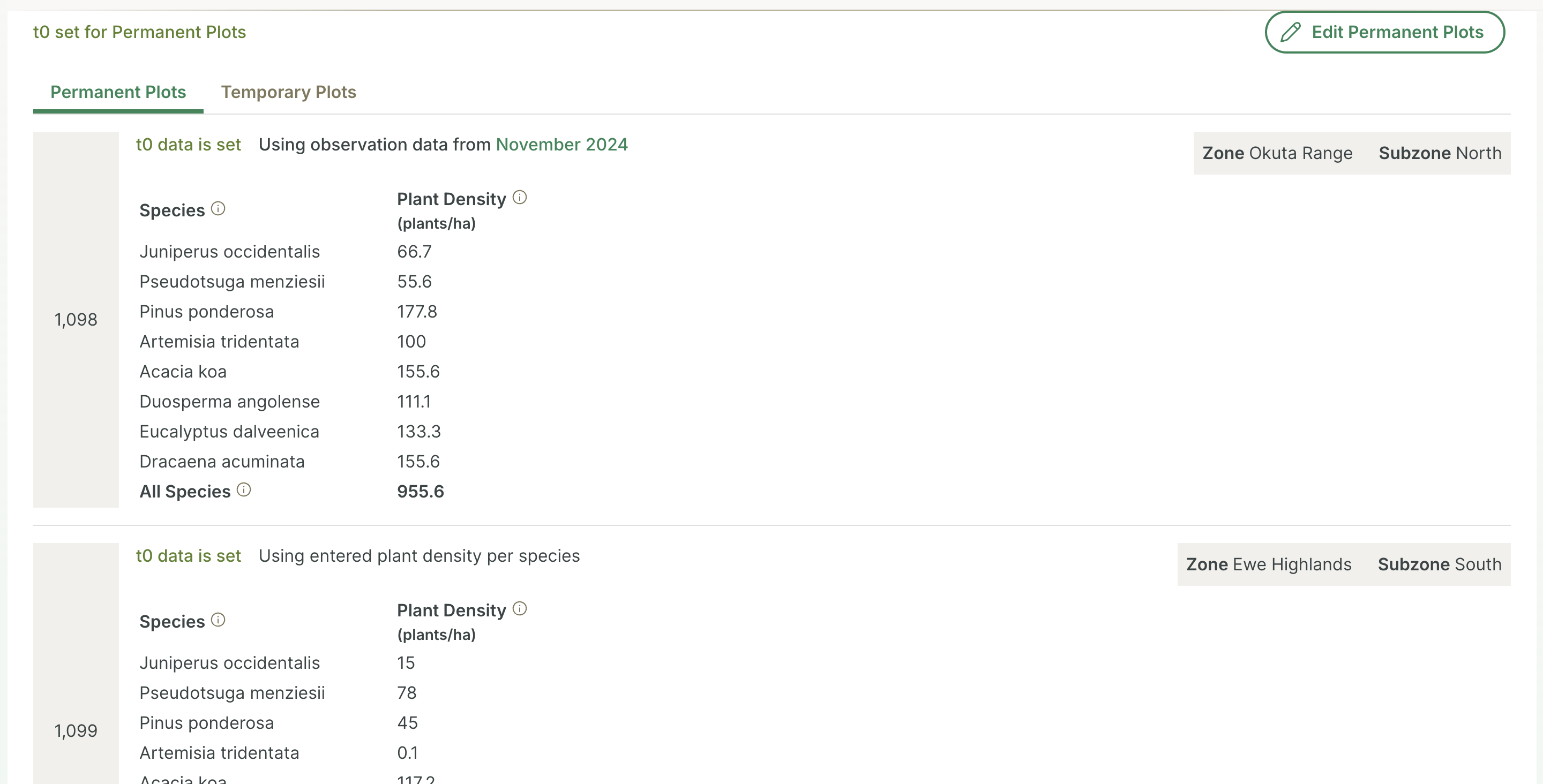Click the Species info icon in plot 1,098

point(218,209)
